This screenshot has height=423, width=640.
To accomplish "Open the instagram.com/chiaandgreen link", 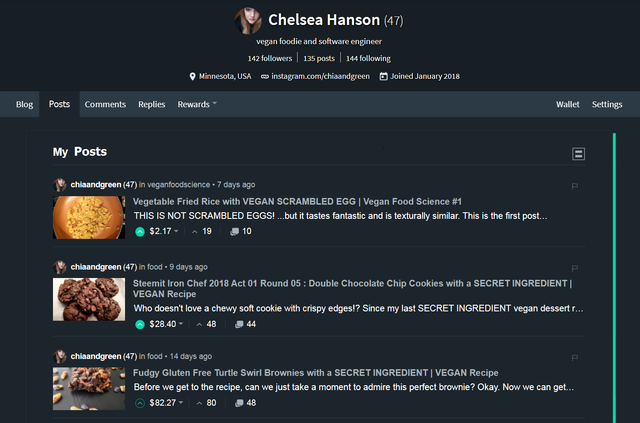I will click(320, 76).
